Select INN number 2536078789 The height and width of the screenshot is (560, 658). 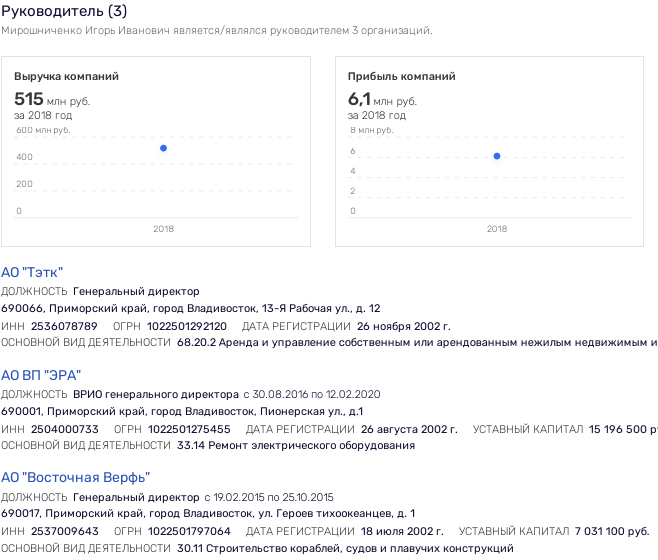coord(64,326)
